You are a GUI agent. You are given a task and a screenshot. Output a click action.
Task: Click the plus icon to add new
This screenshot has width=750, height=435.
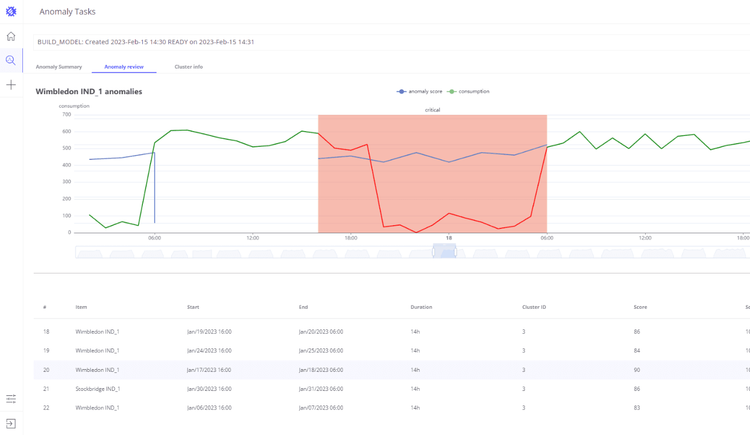[x=11, y=85]
